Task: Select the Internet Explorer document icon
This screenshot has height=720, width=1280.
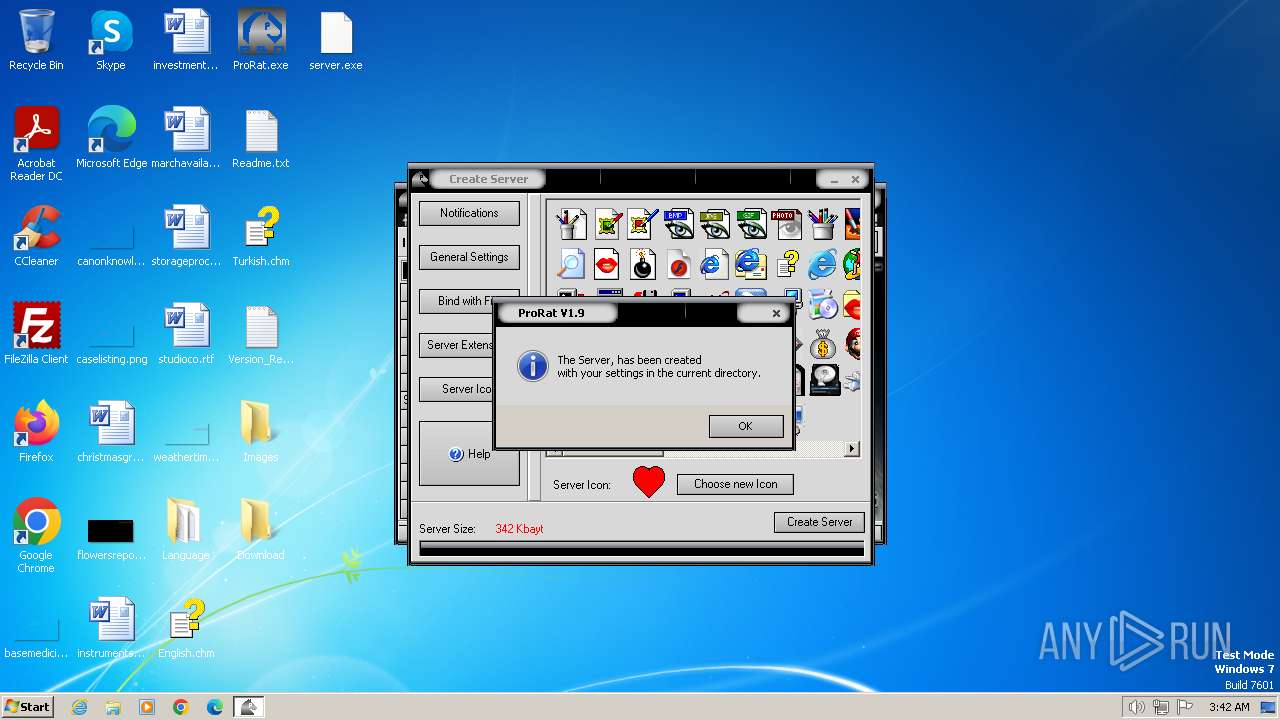Action: 715,264
